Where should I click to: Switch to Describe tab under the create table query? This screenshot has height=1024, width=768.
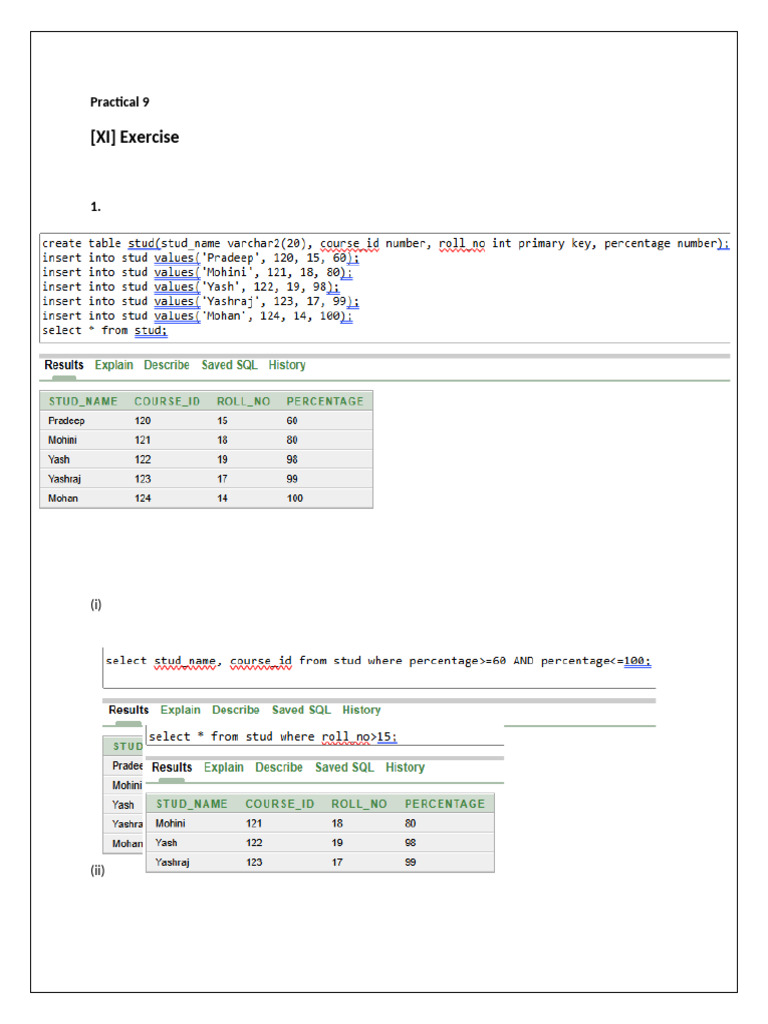(166, 365)
